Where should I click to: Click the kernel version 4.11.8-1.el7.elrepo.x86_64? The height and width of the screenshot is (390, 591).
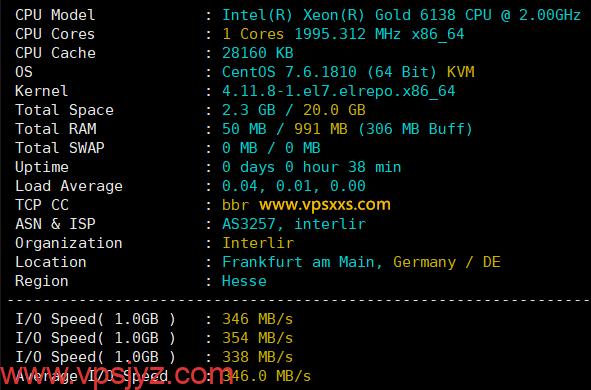tap(338, 92)
